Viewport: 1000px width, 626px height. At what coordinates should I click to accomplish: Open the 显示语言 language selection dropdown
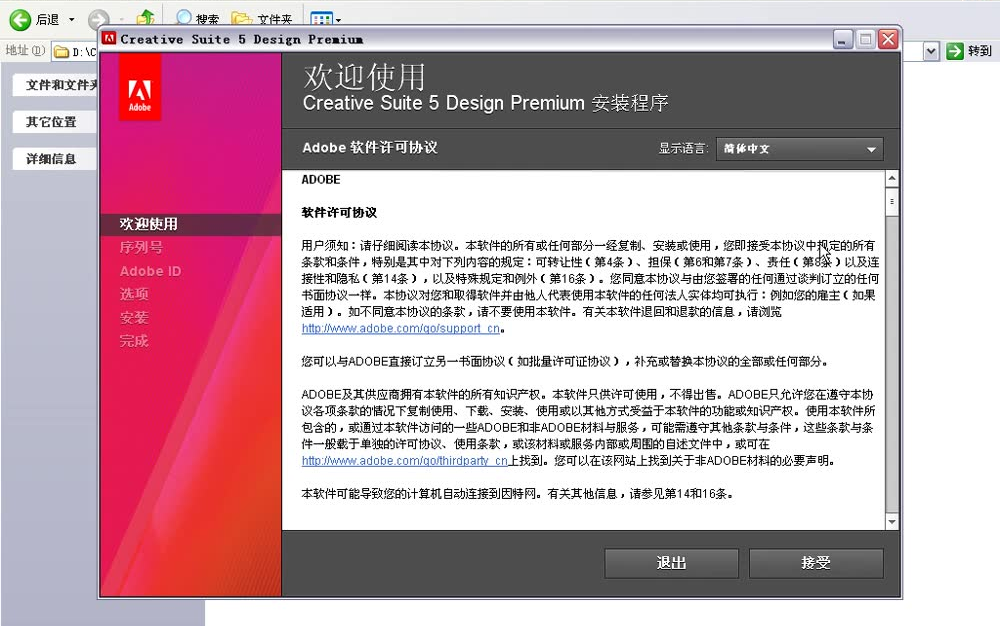(x=799, y=148)
